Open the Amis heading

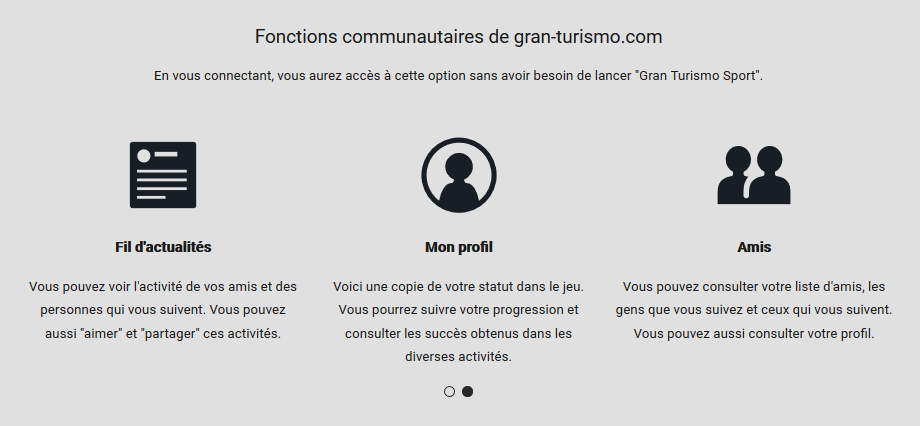754,247
